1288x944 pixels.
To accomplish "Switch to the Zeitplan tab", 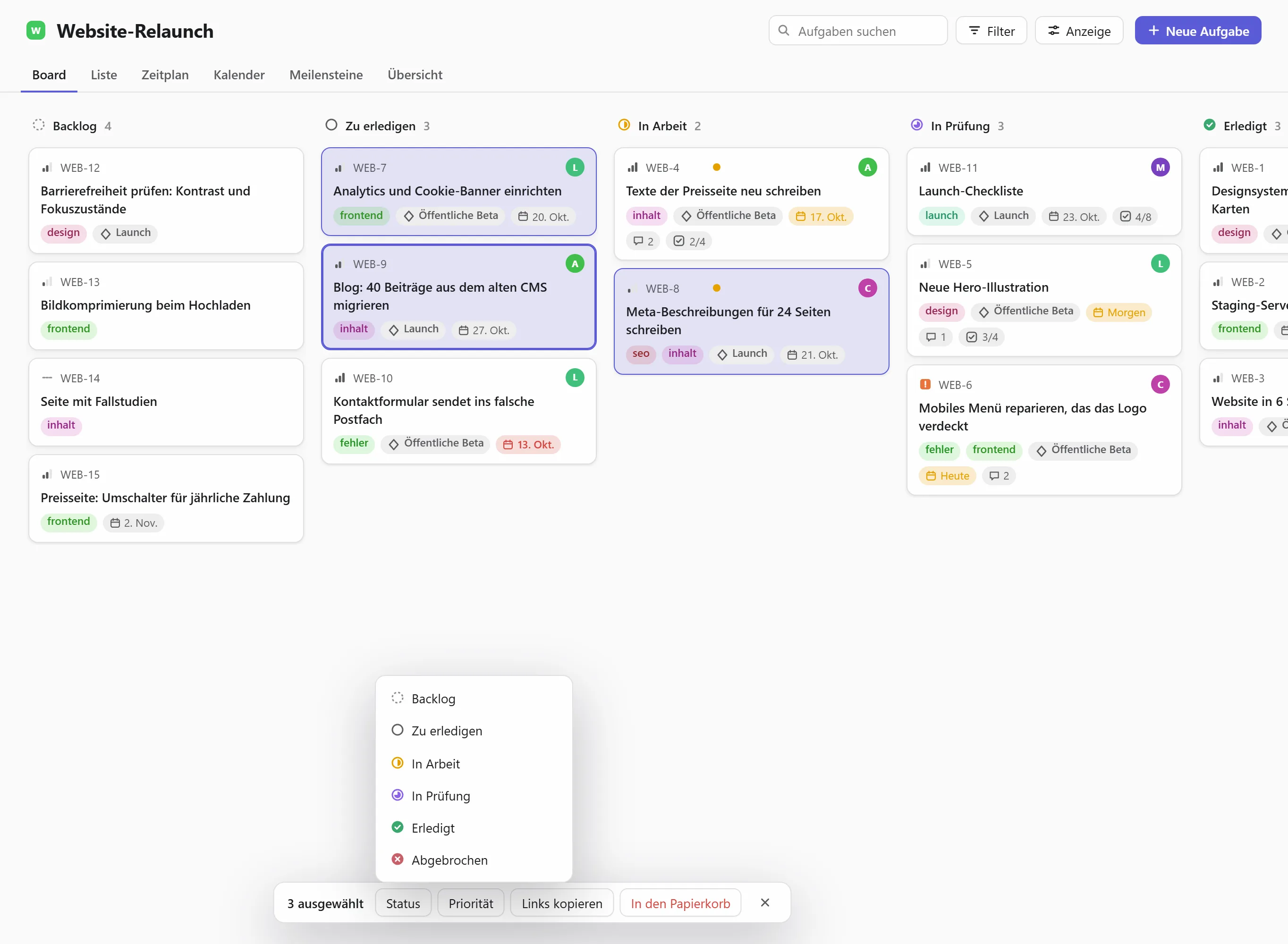I will coord(165,75).
